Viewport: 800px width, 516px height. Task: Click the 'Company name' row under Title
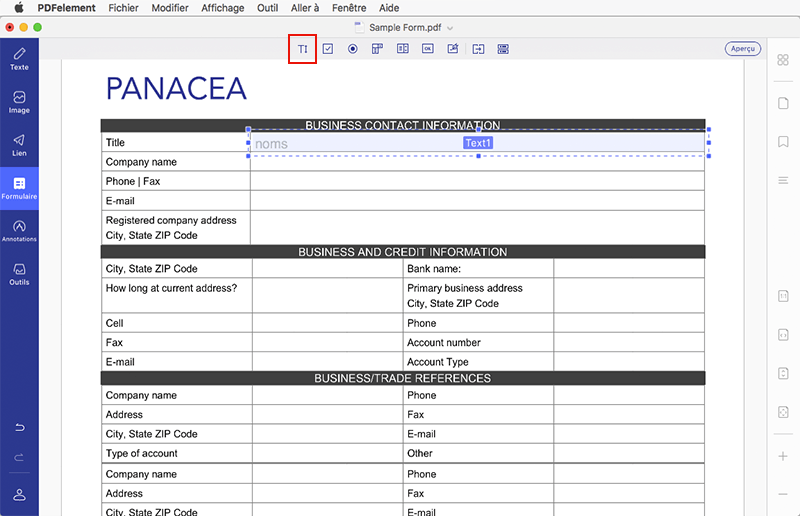point(403,162)
